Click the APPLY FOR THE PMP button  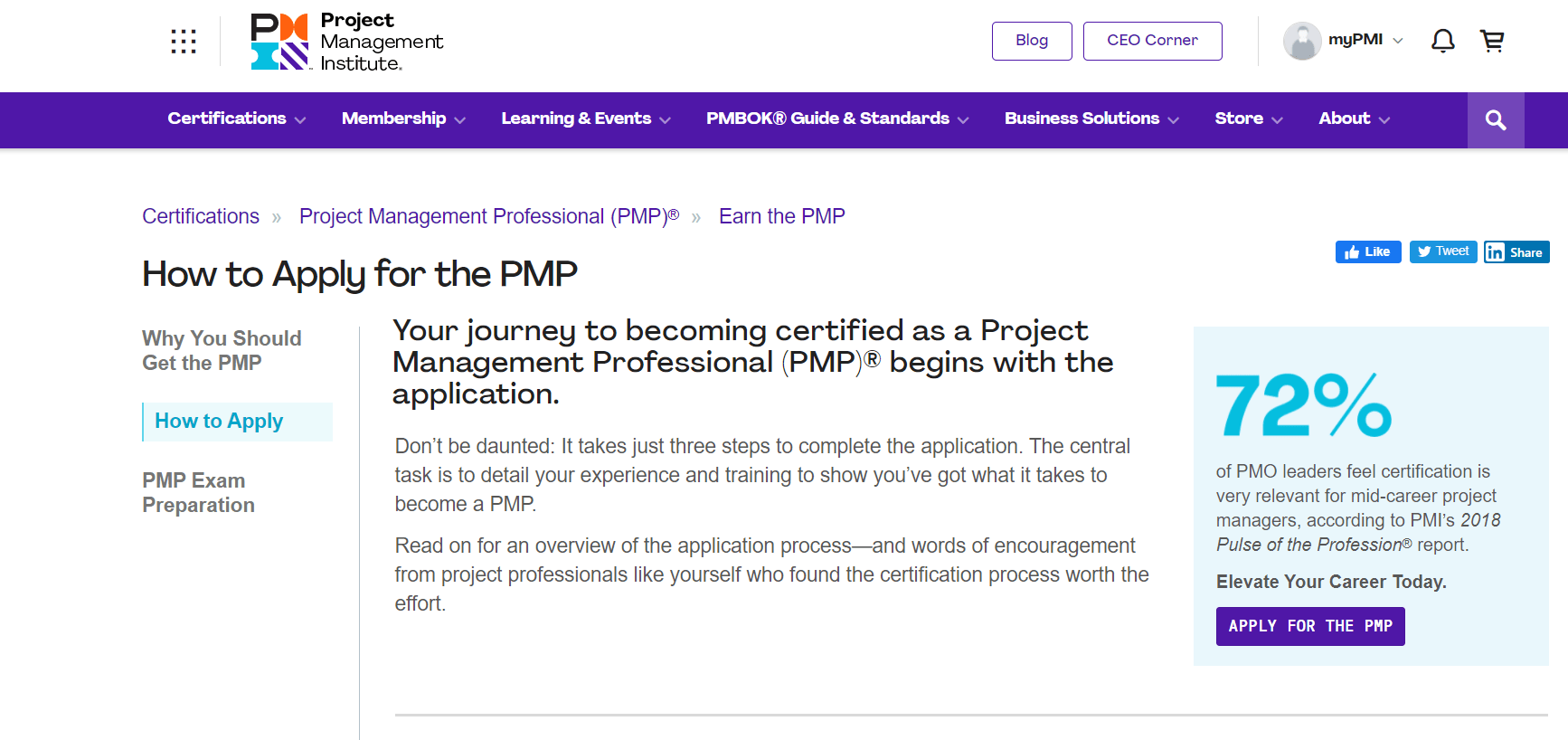point(1310,626)
